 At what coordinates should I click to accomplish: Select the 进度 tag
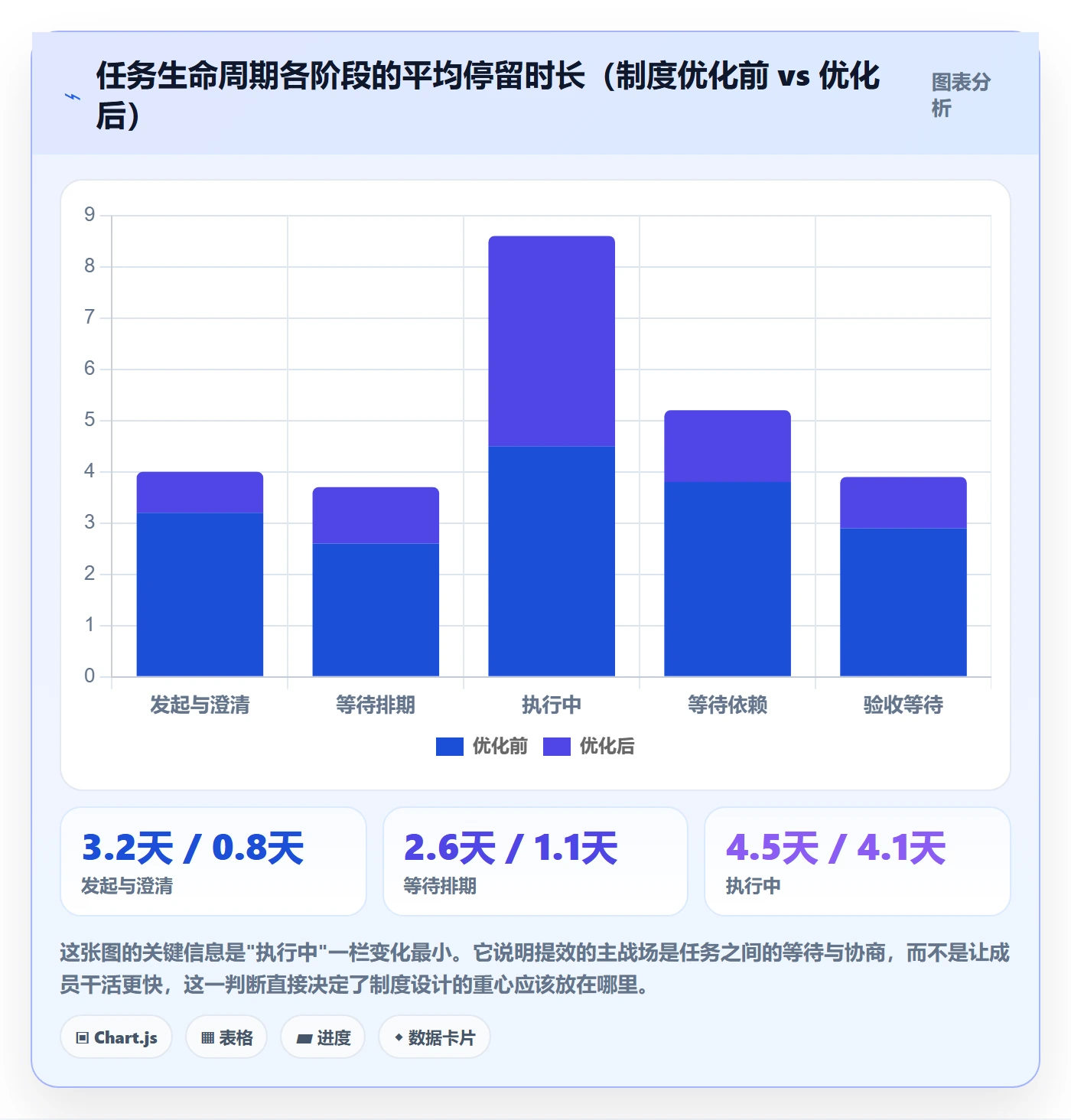323,1037
